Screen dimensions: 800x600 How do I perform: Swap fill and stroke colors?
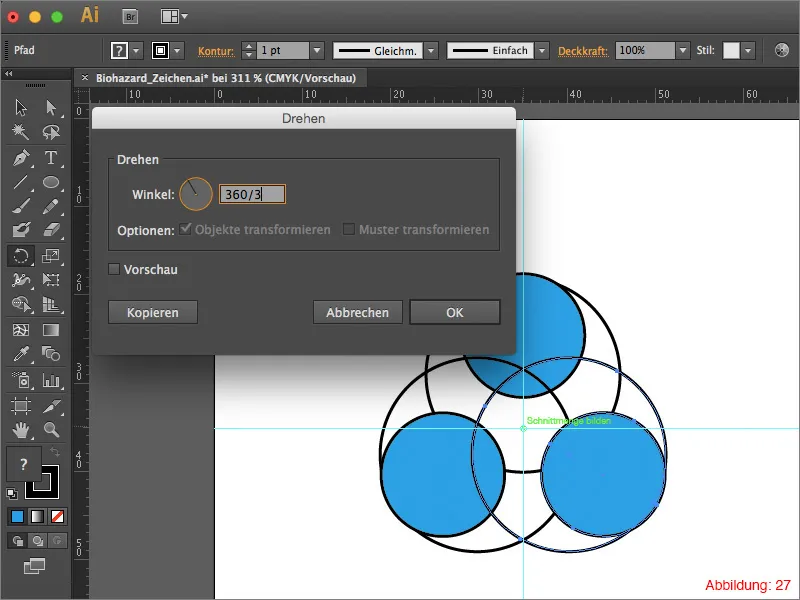tap(55, 452)
